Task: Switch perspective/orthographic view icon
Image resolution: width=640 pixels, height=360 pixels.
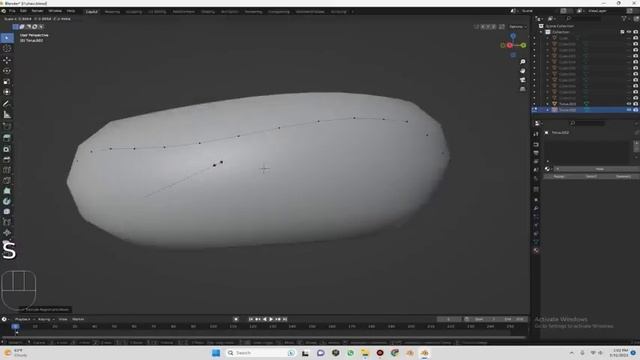Action: point(523,89)
